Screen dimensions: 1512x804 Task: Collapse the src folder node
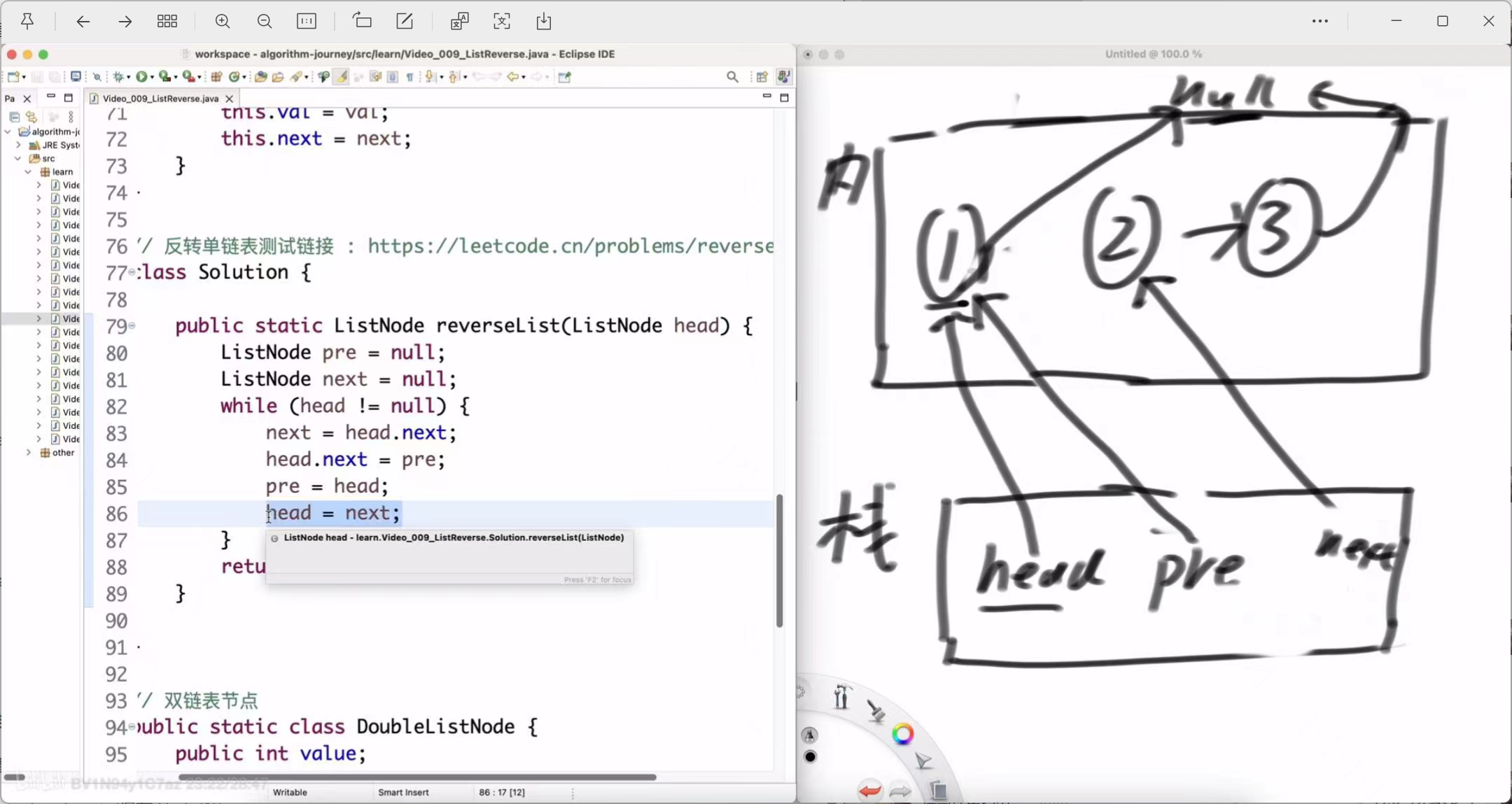pyautogui.click(x=18, y=158)
